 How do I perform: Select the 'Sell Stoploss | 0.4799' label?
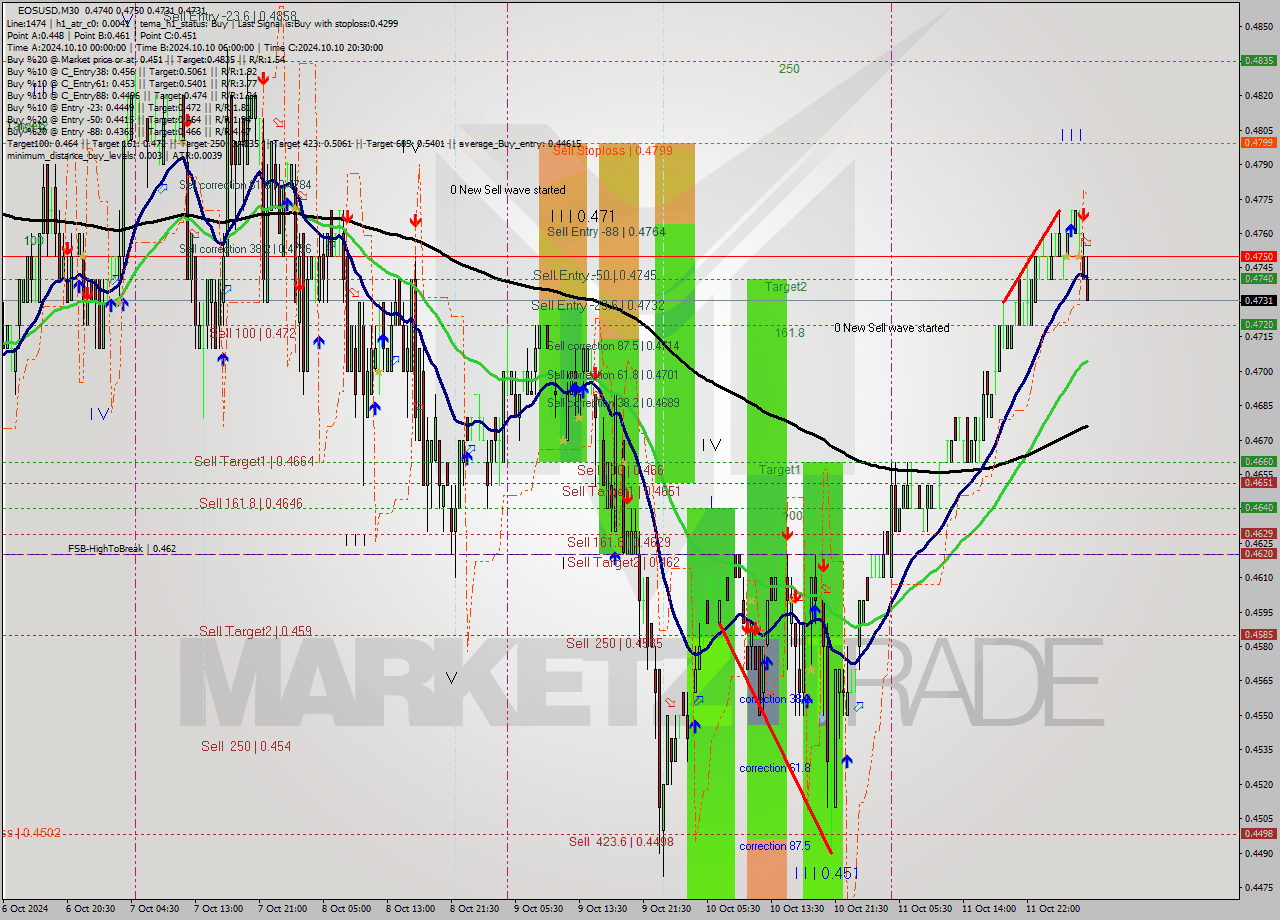(612, 150)
